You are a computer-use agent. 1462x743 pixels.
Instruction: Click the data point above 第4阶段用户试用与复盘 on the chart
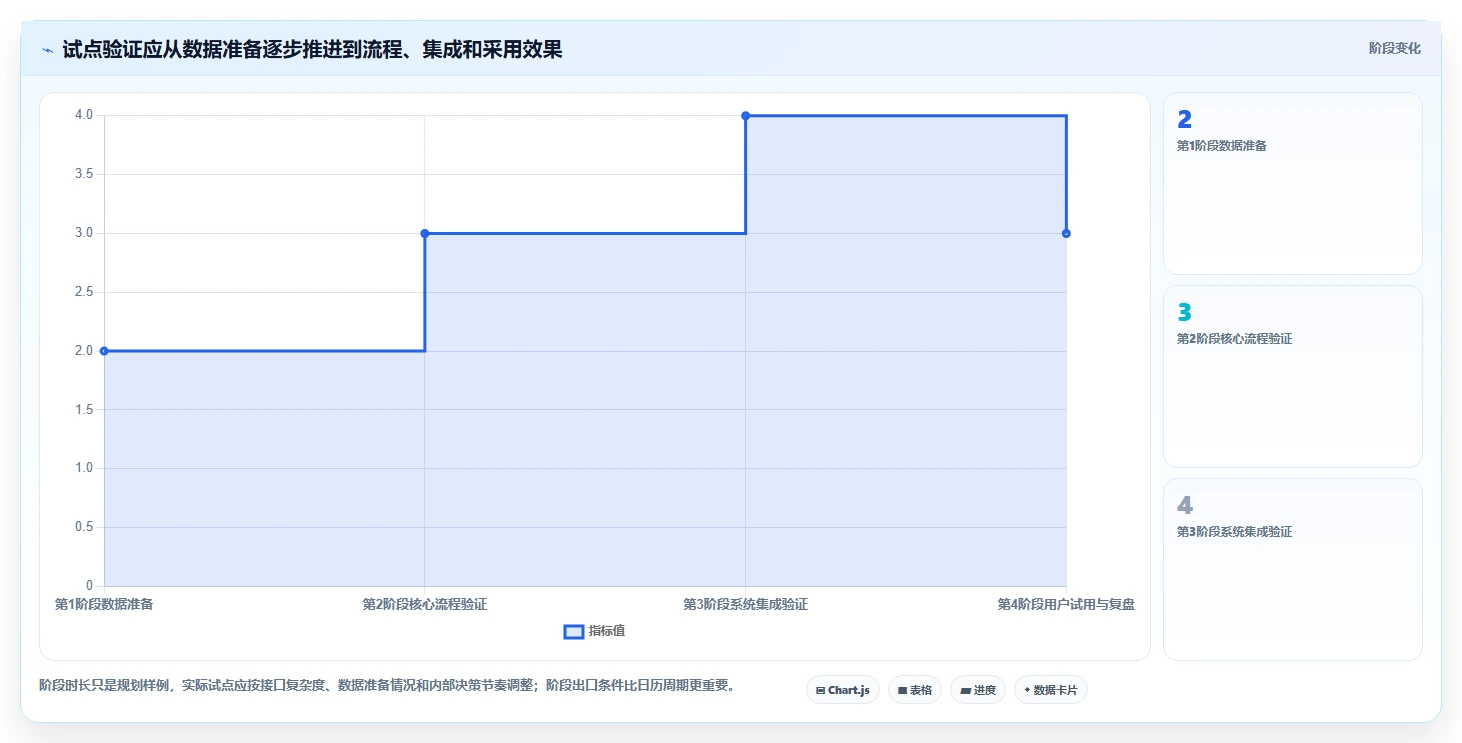pyautogui.click(x=1066, y=233)
